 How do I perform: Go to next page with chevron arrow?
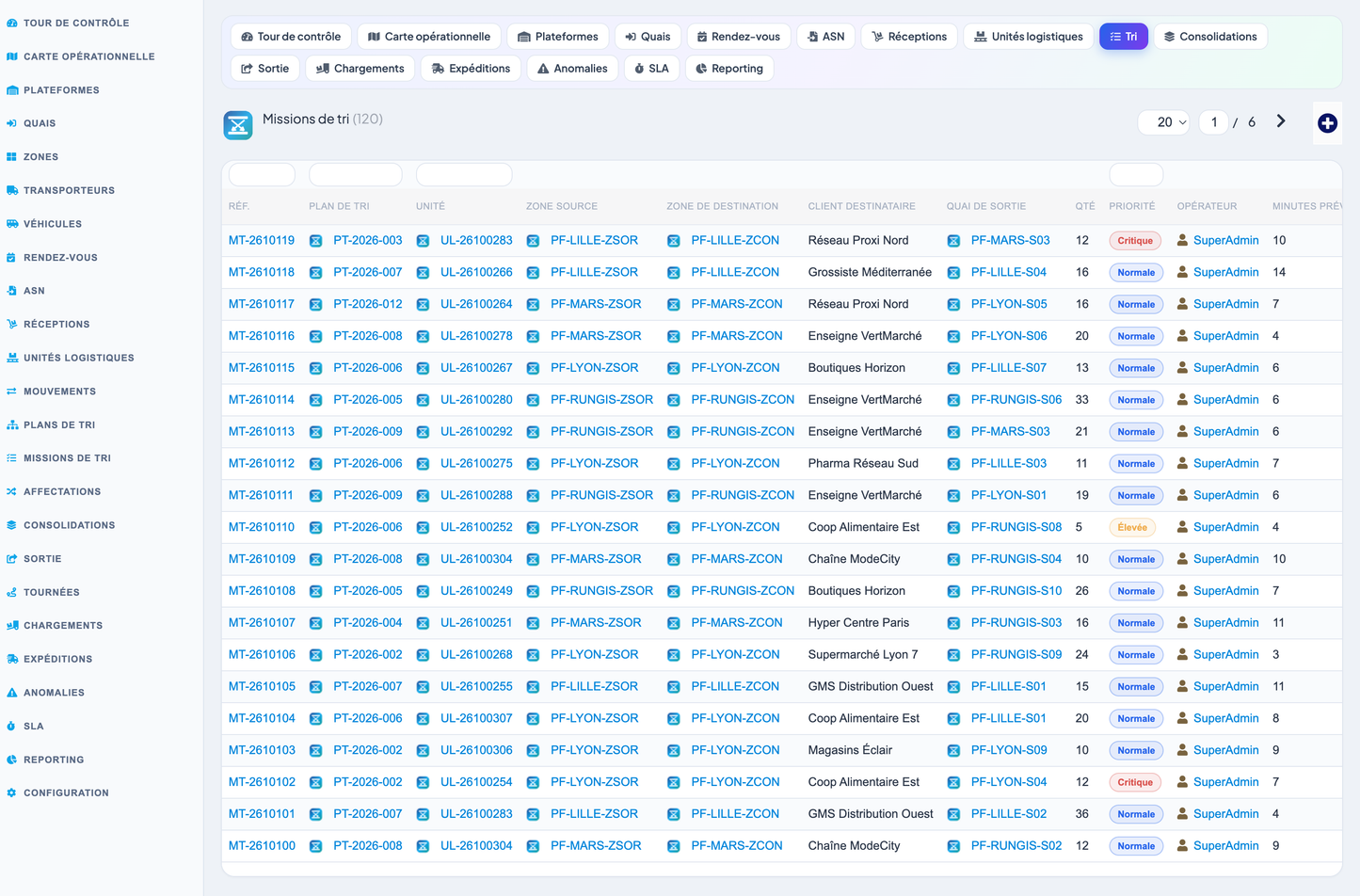(x=1281, y=121)
